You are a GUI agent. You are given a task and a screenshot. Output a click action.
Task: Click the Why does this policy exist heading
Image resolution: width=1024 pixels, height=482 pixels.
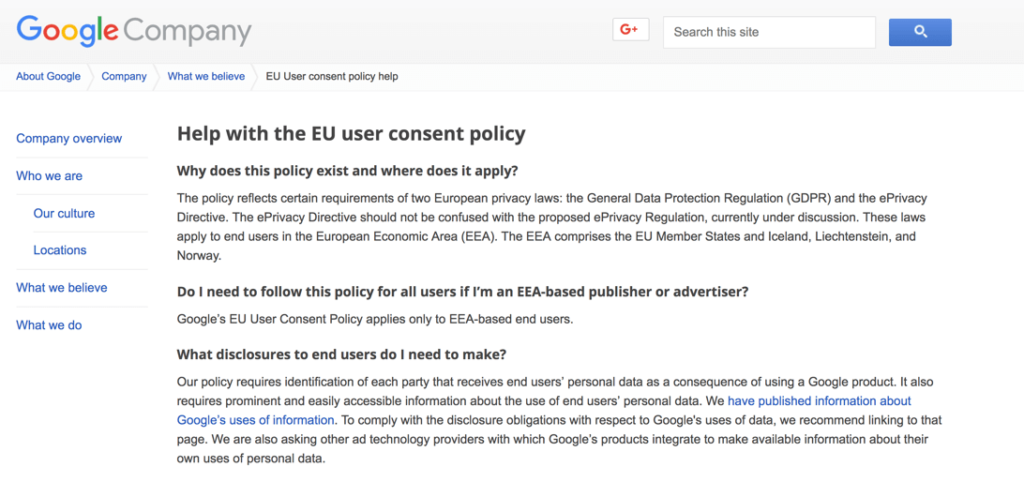pos(347,171)
